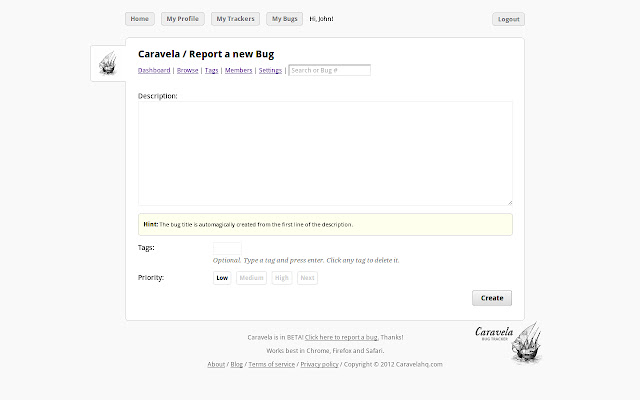Open the Blog footer link
The width and height of the screenshot is (640, 400).
[x=237, y=364]
